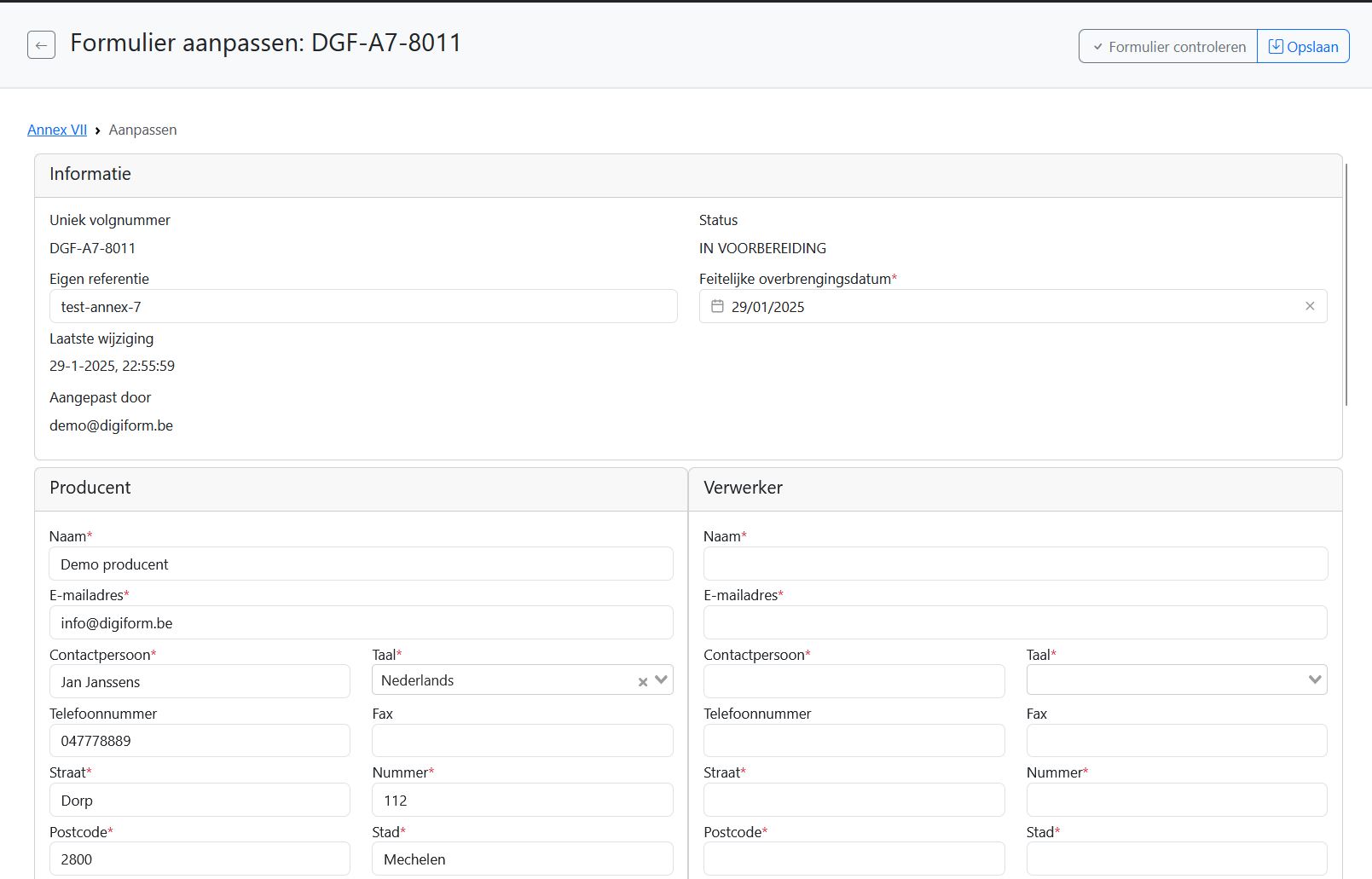This screenshot has height=879, width=1372.
Task: Focus the Verwerker E-mailadres field
Action: coord(1015,623)
